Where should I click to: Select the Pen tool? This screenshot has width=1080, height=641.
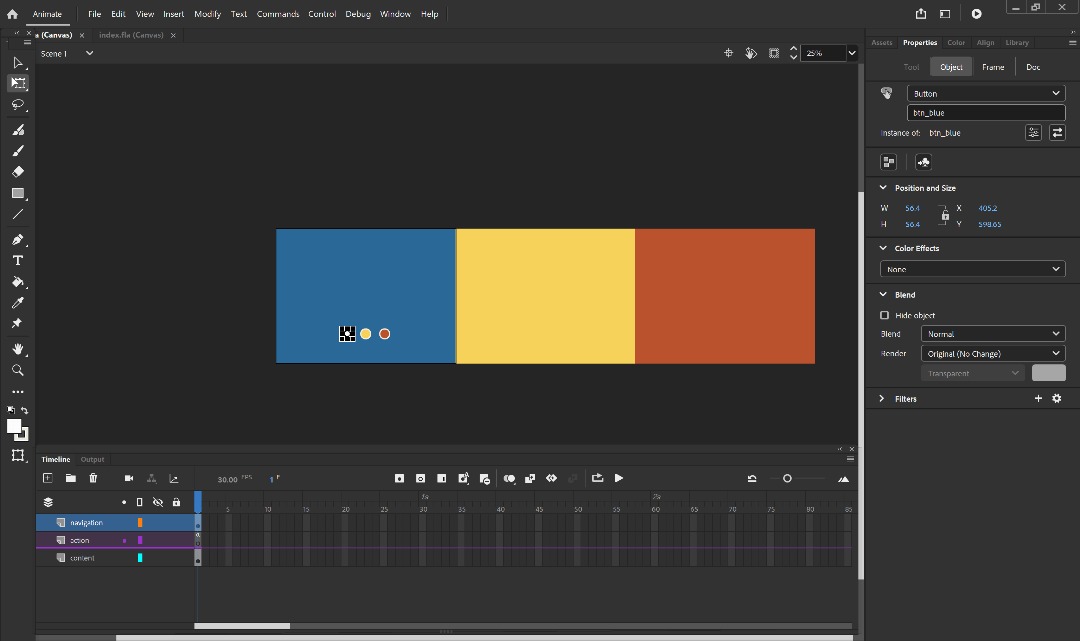click(x=18, y=240)
